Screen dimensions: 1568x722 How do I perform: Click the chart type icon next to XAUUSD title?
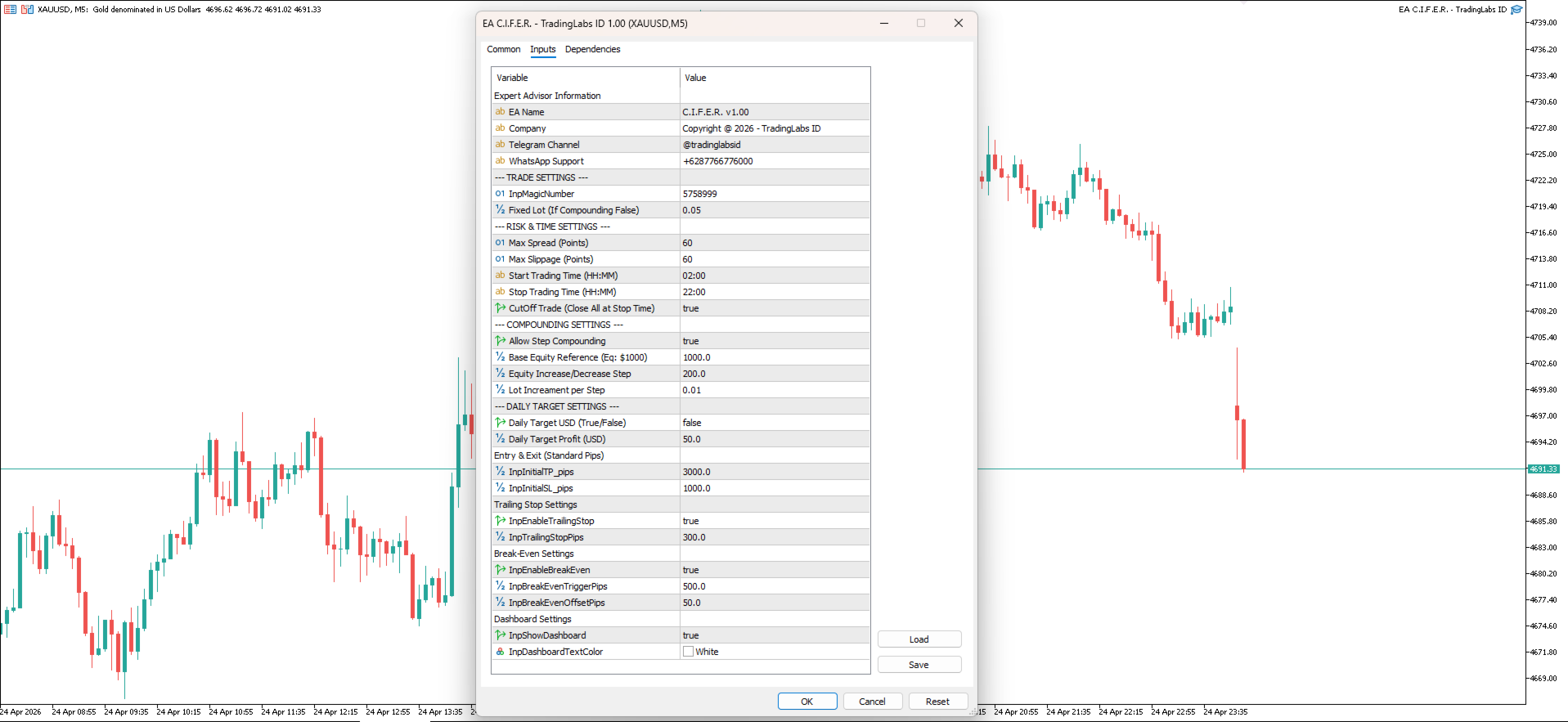[x=27, y=10]
